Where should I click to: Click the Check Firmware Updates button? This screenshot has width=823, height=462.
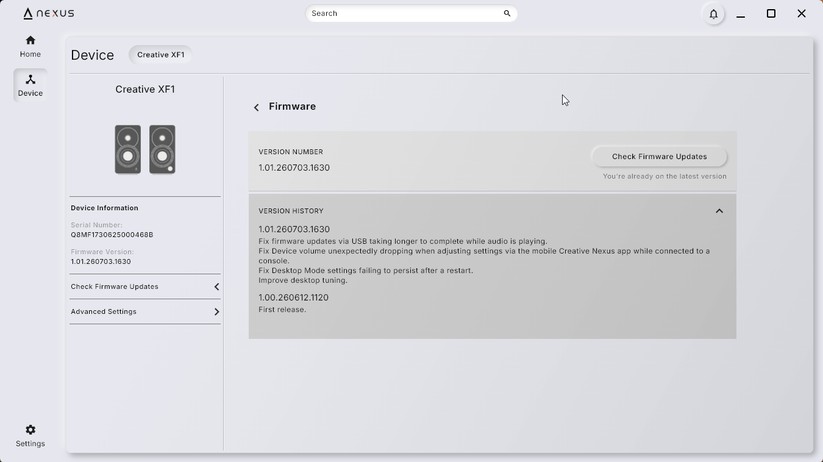[659, 156]
